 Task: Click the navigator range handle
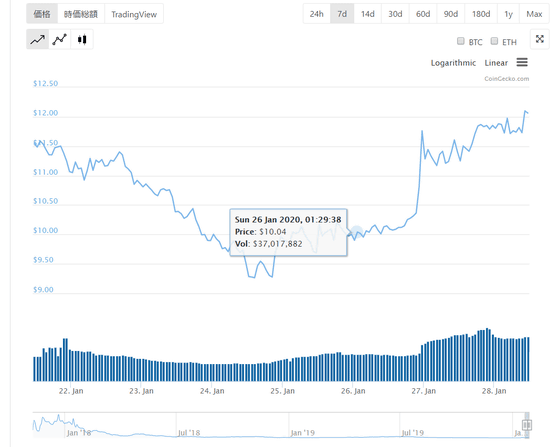[527, 425]
